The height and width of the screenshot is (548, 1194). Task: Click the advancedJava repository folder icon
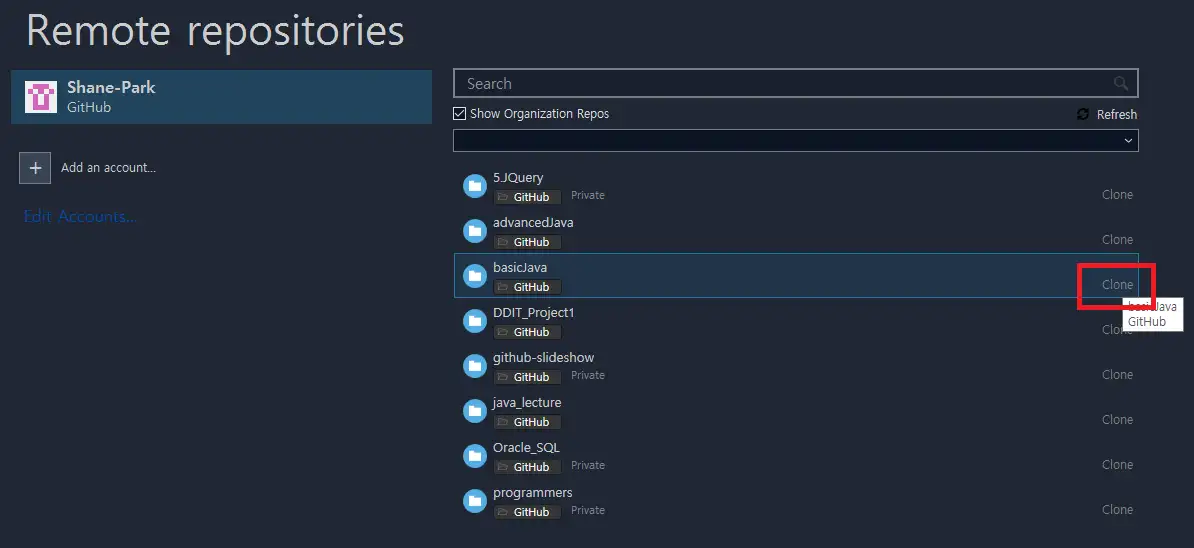[475, 231]
